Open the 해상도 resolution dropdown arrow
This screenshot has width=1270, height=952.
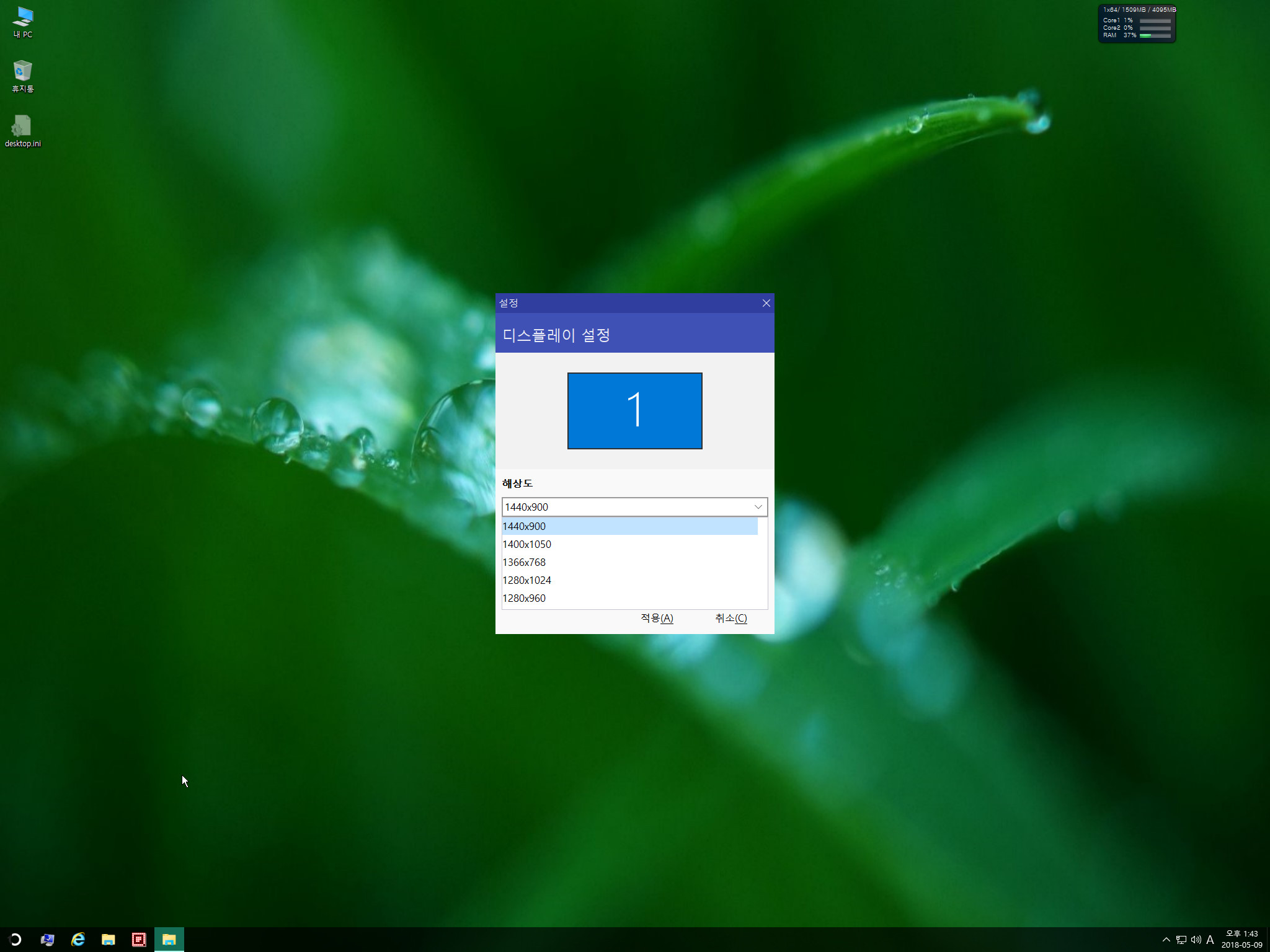pos(758,507)
